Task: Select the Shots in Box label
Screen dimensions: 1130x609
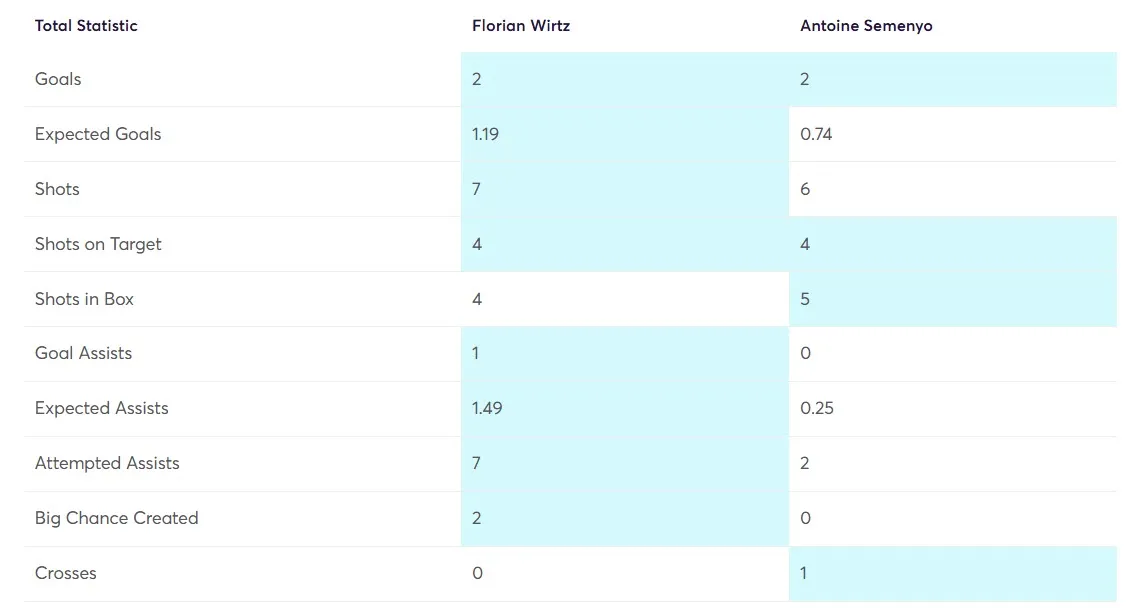Action: (x=84, y=299)
